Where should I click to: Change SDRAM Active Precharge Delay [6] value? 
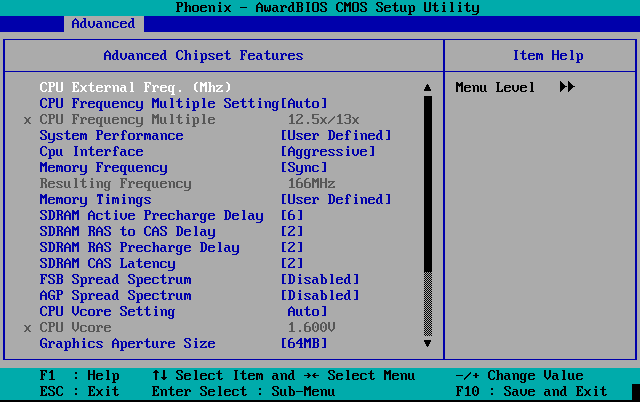pyautogui.click(x=292, y=215)
